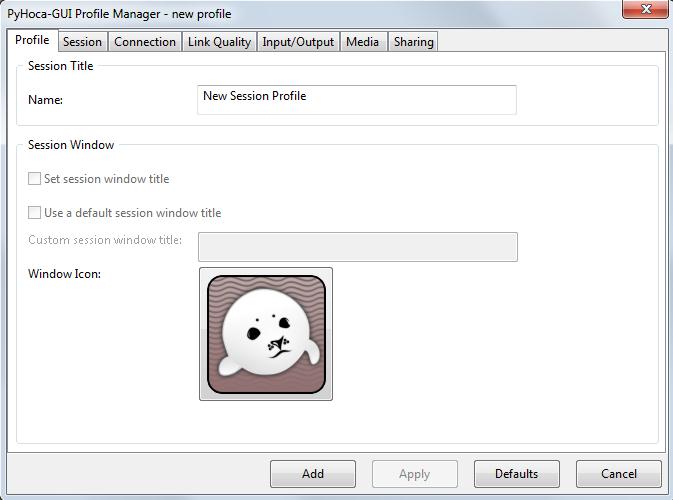Open the Connection tab
The width and height of the screenshot is (673, 500).
pyautogui.click(x=145, y=42)
